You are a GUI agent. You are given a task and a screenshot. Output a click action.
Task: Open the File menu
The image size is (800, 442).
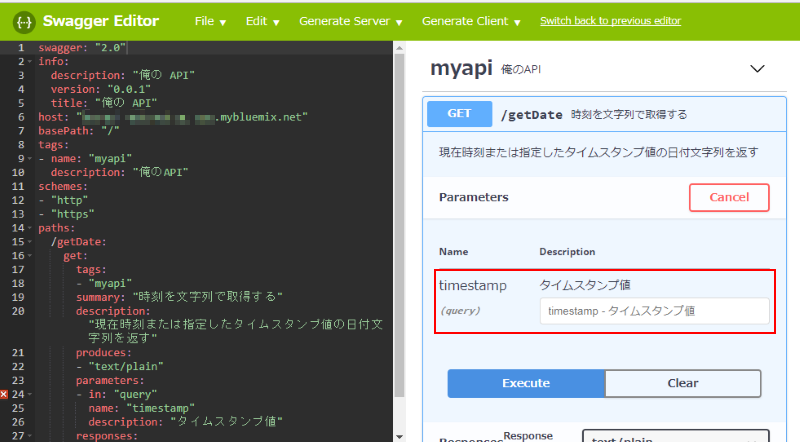[210, 21]
